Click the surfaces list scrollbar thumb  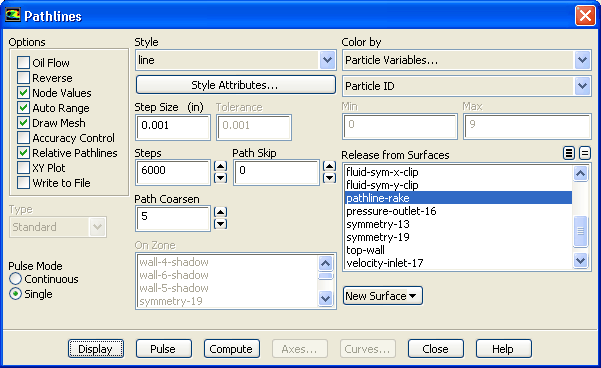(x=580, y=231)
